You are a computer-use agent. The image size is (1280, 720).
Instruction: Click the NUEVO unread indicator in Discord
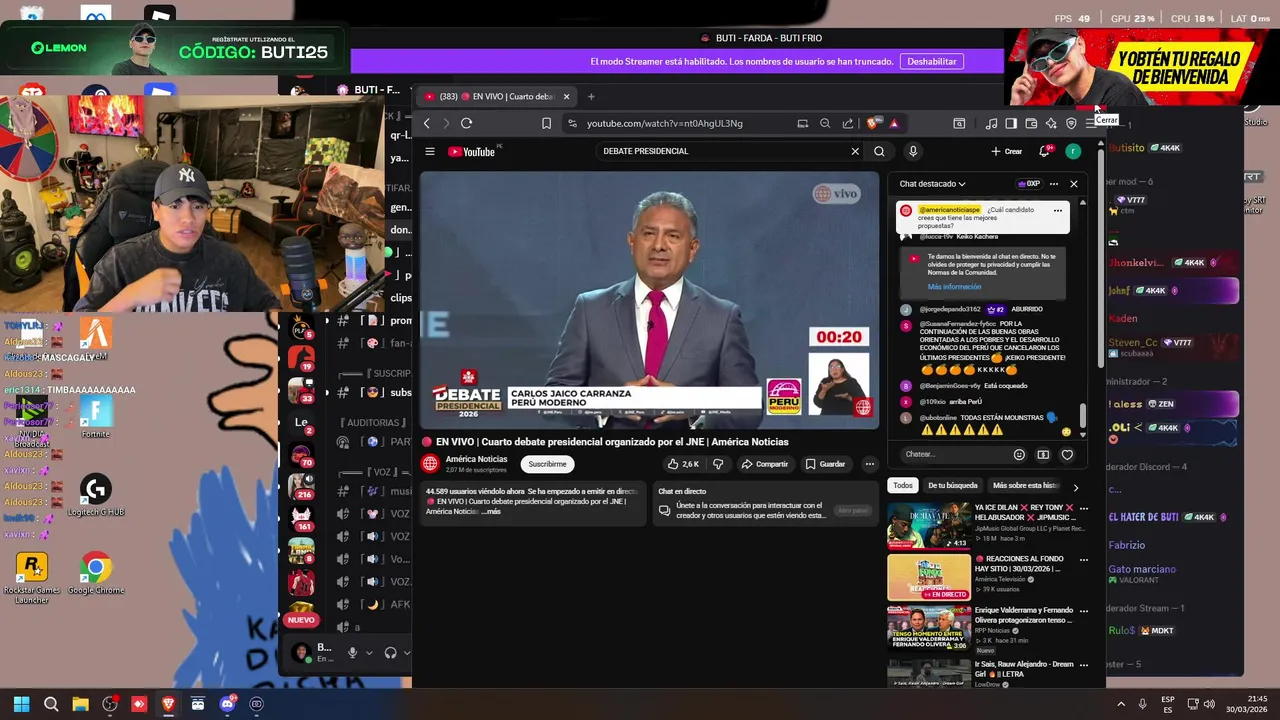tap(301, 620)
